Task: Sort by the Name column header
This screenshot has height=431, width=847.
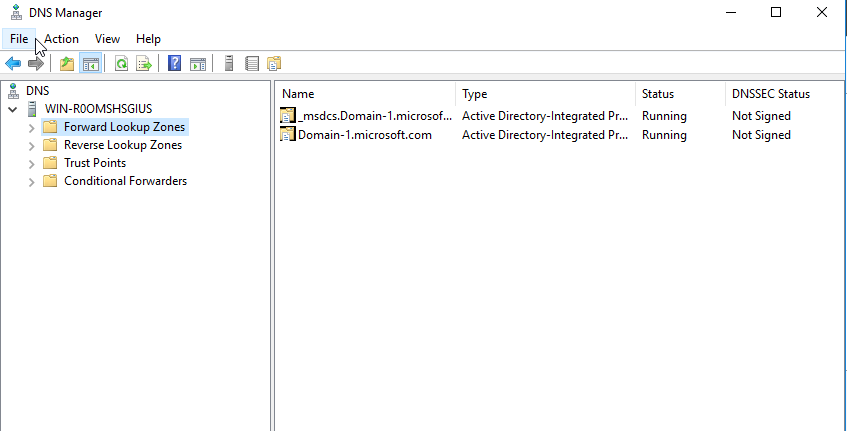Action: click(366, 94)
